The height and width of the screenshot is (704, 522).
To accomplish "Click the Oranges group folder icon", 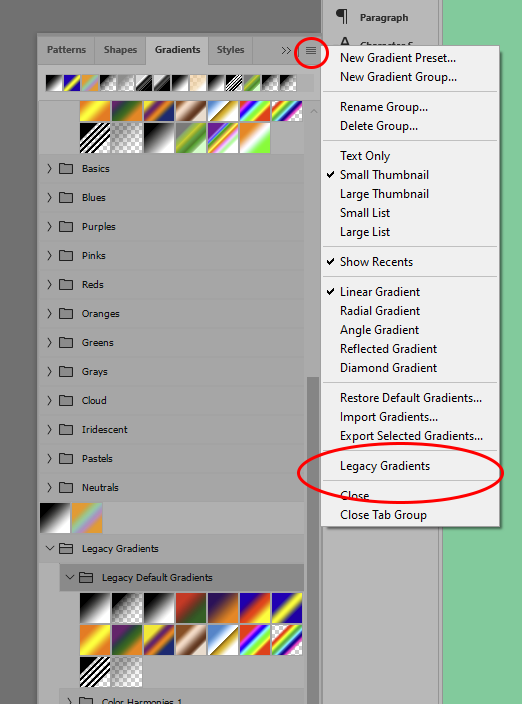I will pyautogui.click(x=66, y=313).
